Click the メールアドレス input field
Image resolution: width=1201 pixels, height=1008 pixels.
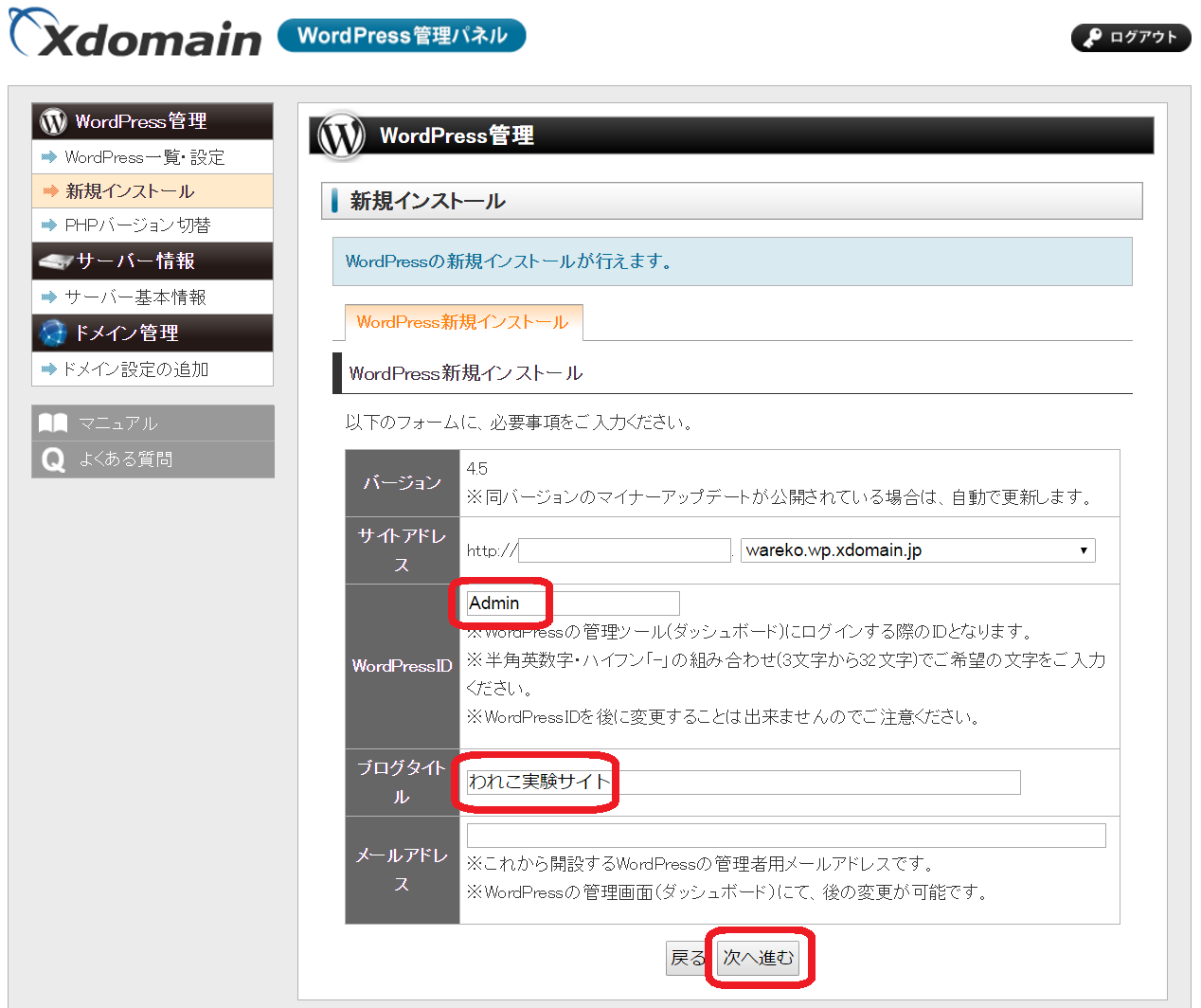786,835
